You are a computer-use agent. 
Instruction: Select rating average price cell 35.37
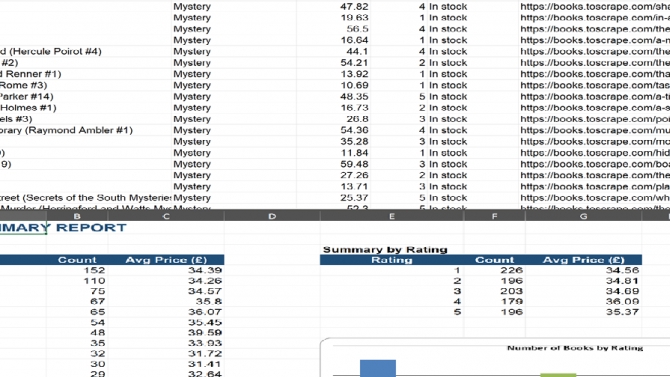(x=583, y=312)
